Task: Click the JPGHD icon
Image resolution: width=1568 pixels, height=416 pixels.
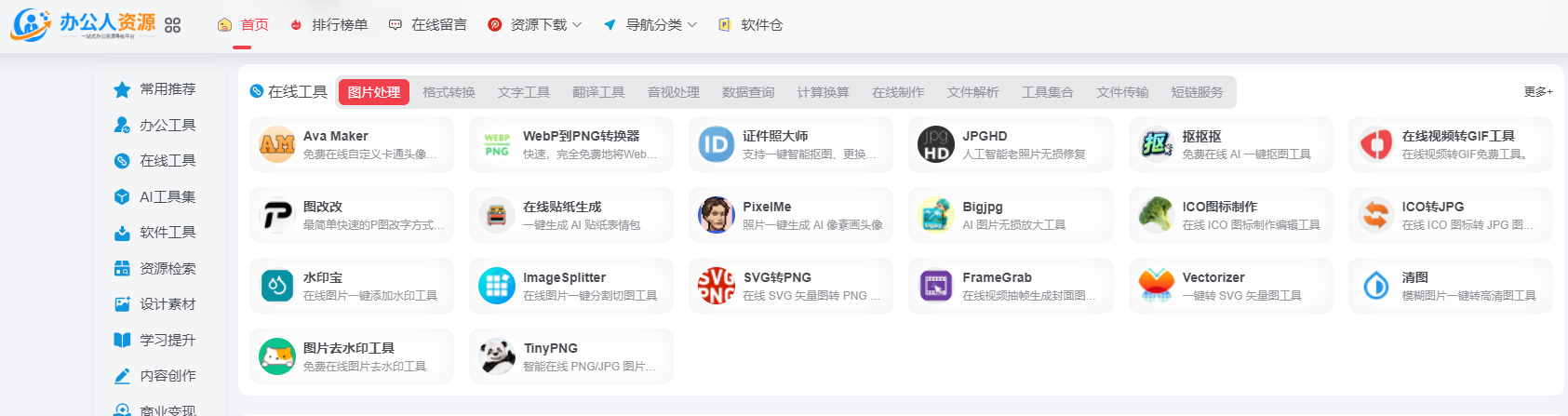Action: tap(936, 144)
